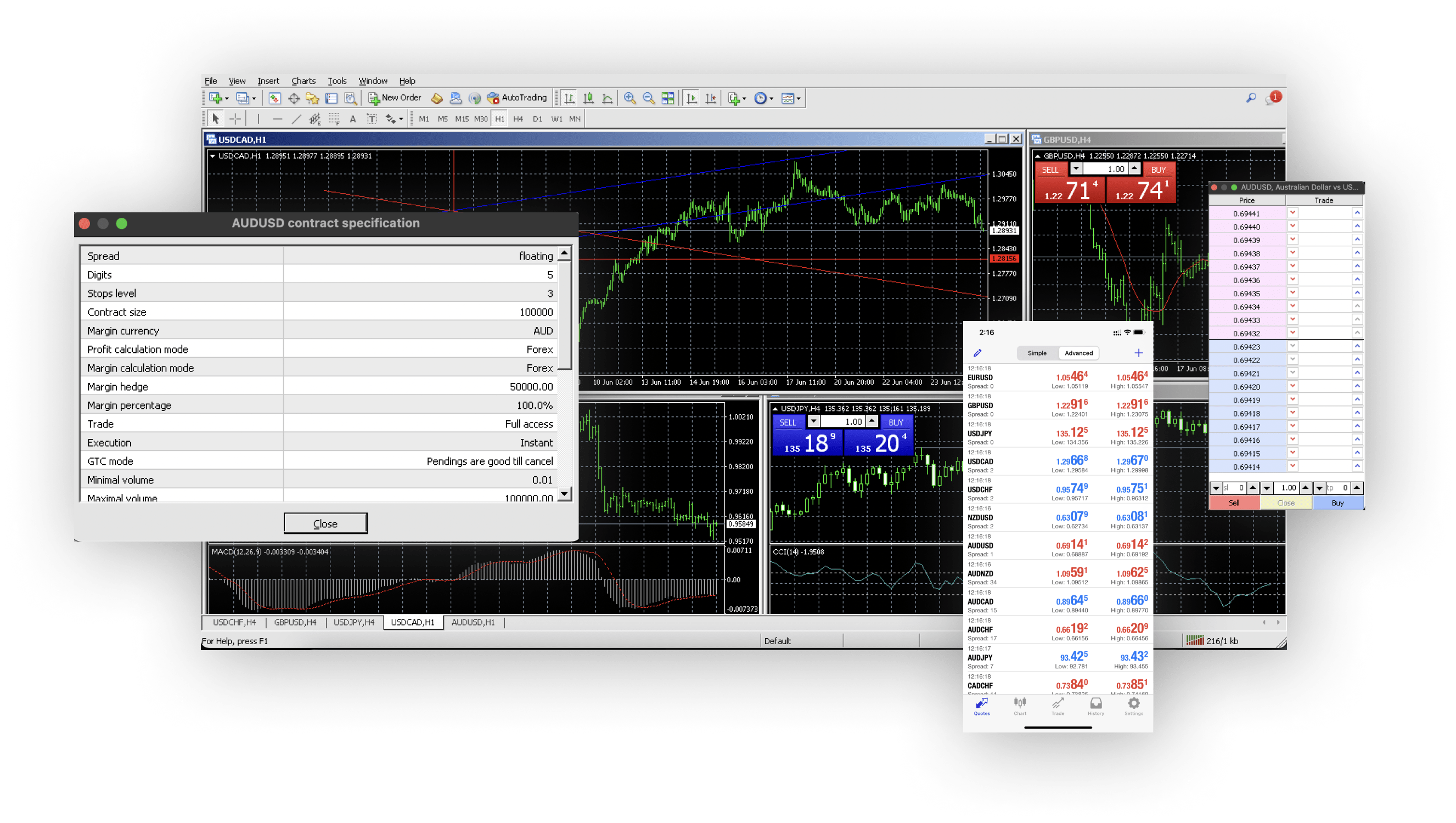
Task: Enable the Auto Scroll chart toggle
Action: tap(692, 98)
